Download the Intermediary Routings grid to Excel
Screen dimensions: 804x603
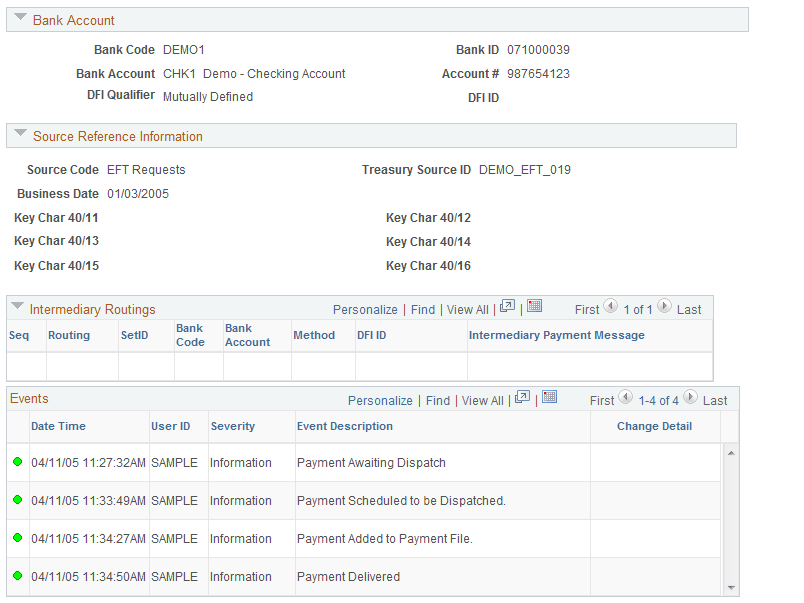click(x=535, y=308)
